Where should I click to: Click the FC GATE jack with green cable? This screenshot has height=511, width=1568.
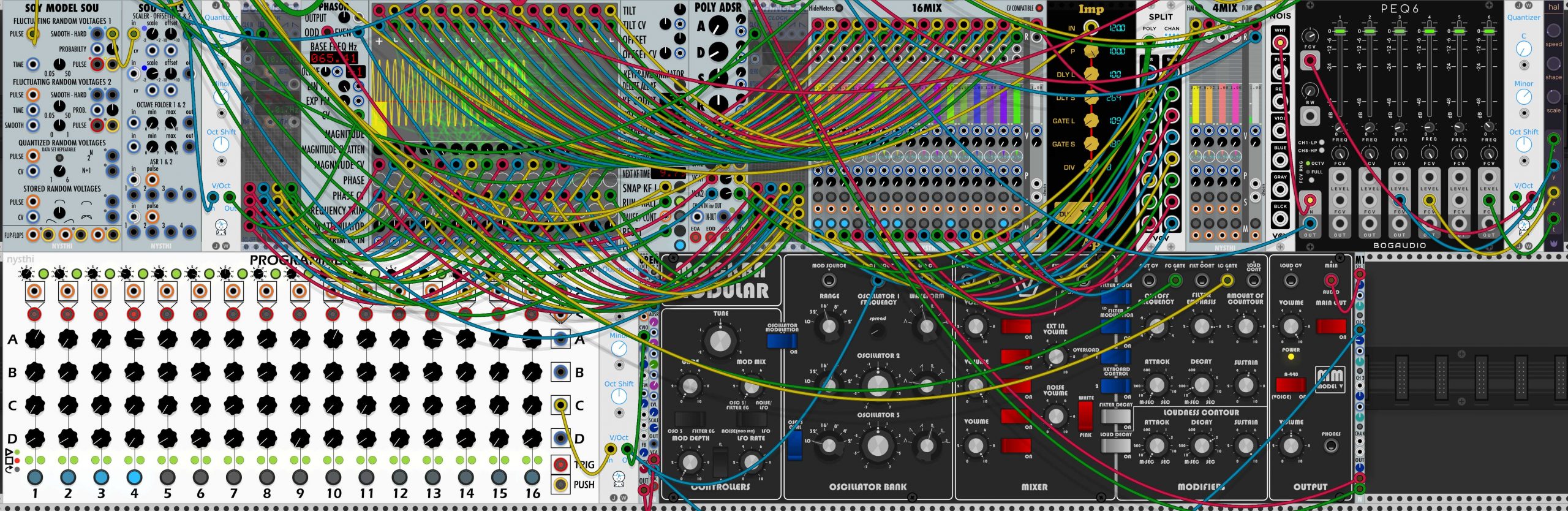coord(1175,281)
